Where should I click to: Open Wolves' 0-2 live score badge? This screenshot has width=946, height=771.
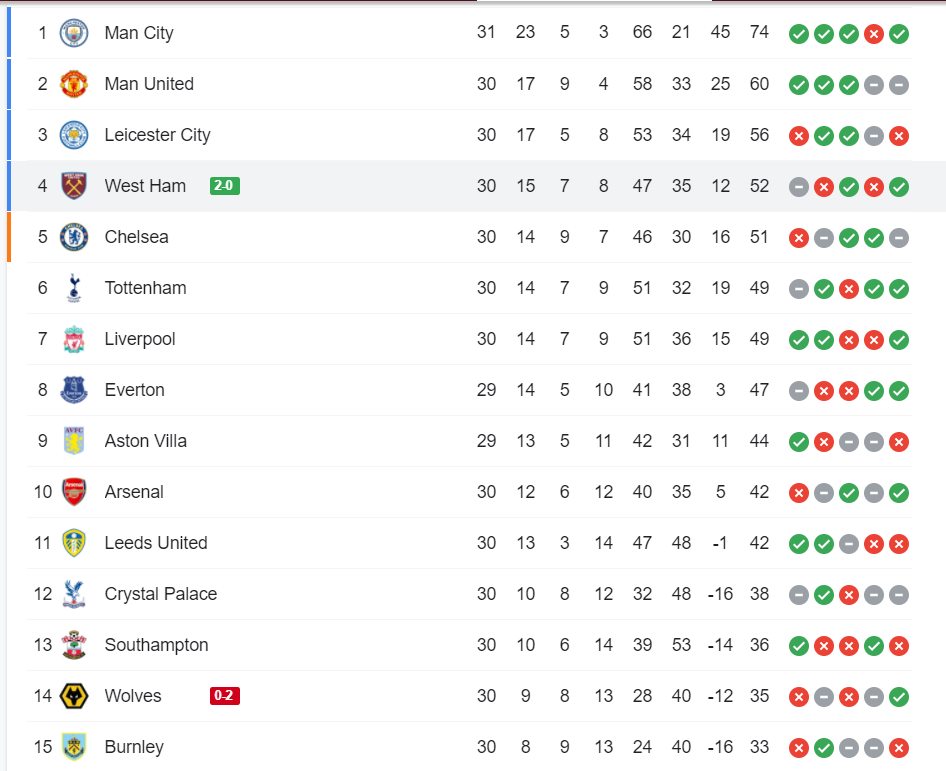pyautogui.click(x=225, y=696)
